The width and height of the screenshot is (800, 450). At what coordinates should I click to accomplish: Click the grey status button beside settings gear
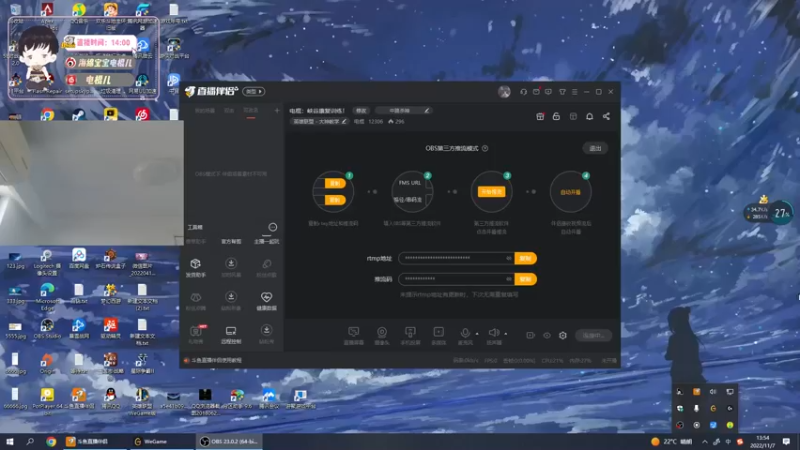click(x=593, y=335)
